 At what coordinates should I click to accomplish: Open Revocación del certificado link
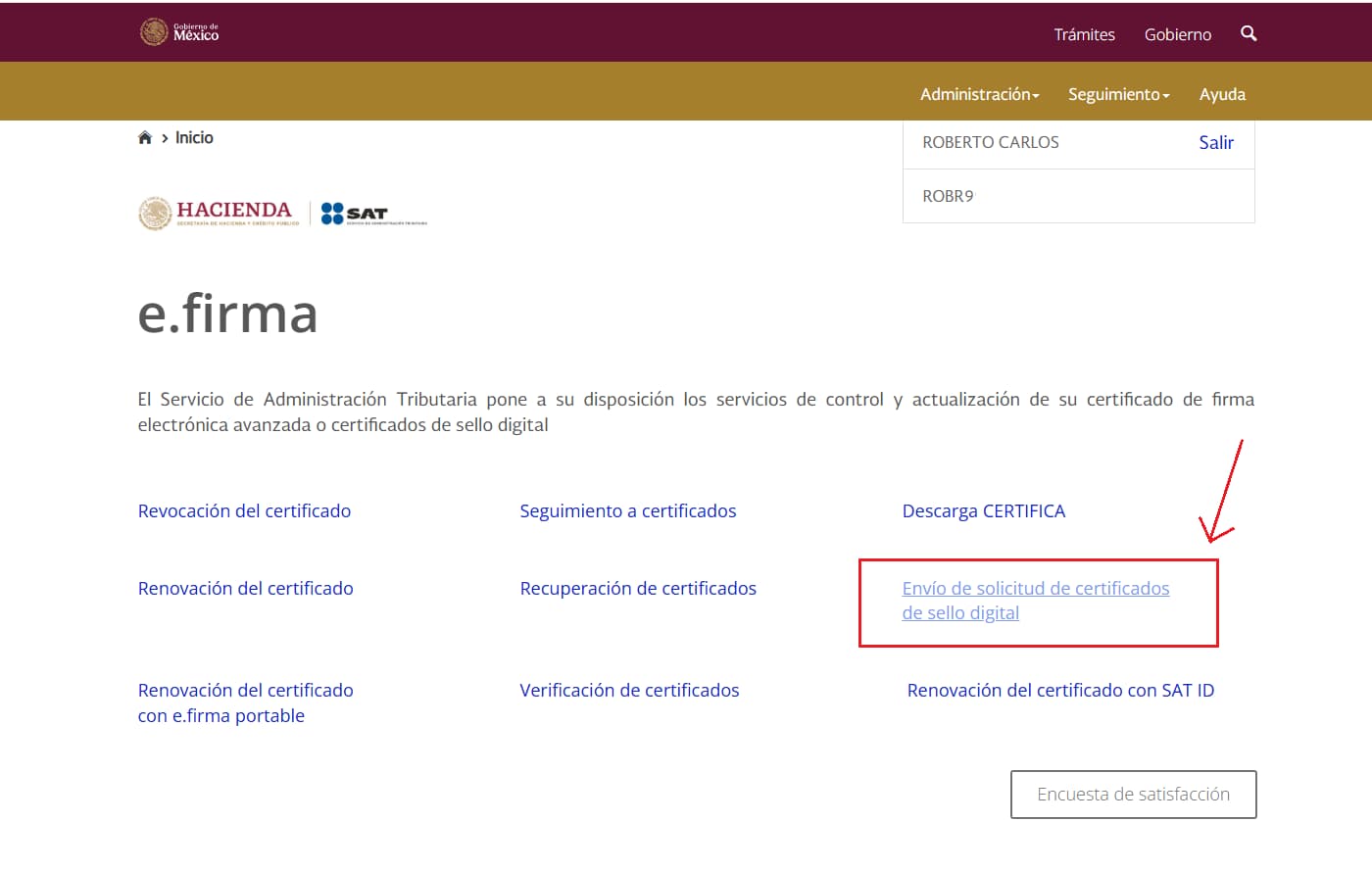[244, 511]
